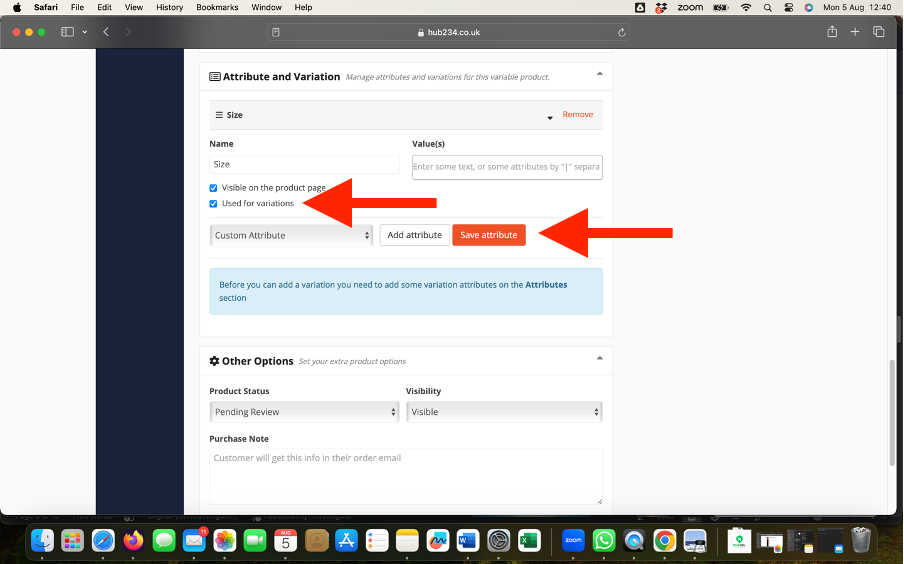Click the Save attribute button
The height and width of the screenshot is (564, 904).
pyautogui.click(x=489, y=235)
